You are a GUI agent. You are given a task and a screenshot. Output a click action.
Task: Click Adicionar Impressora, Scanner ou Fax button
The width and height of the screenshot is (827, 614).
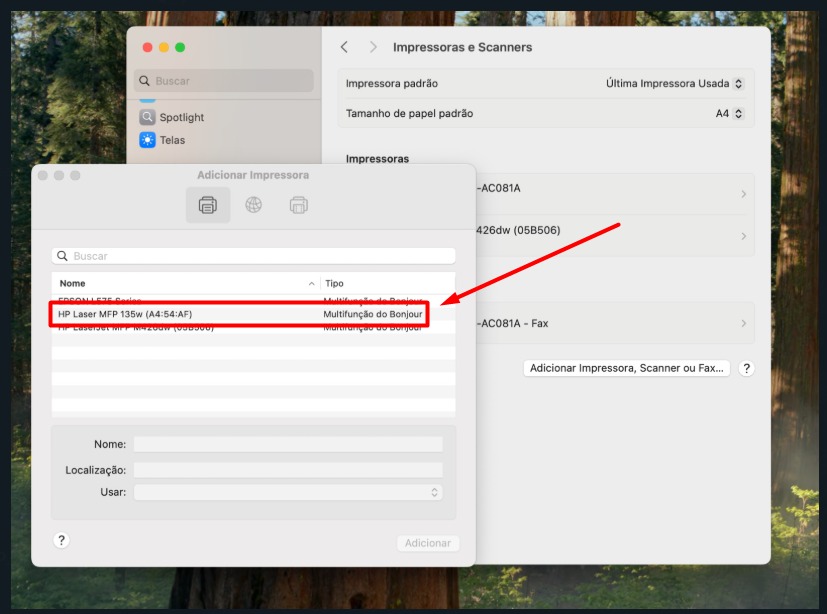(x=626, y=368)
